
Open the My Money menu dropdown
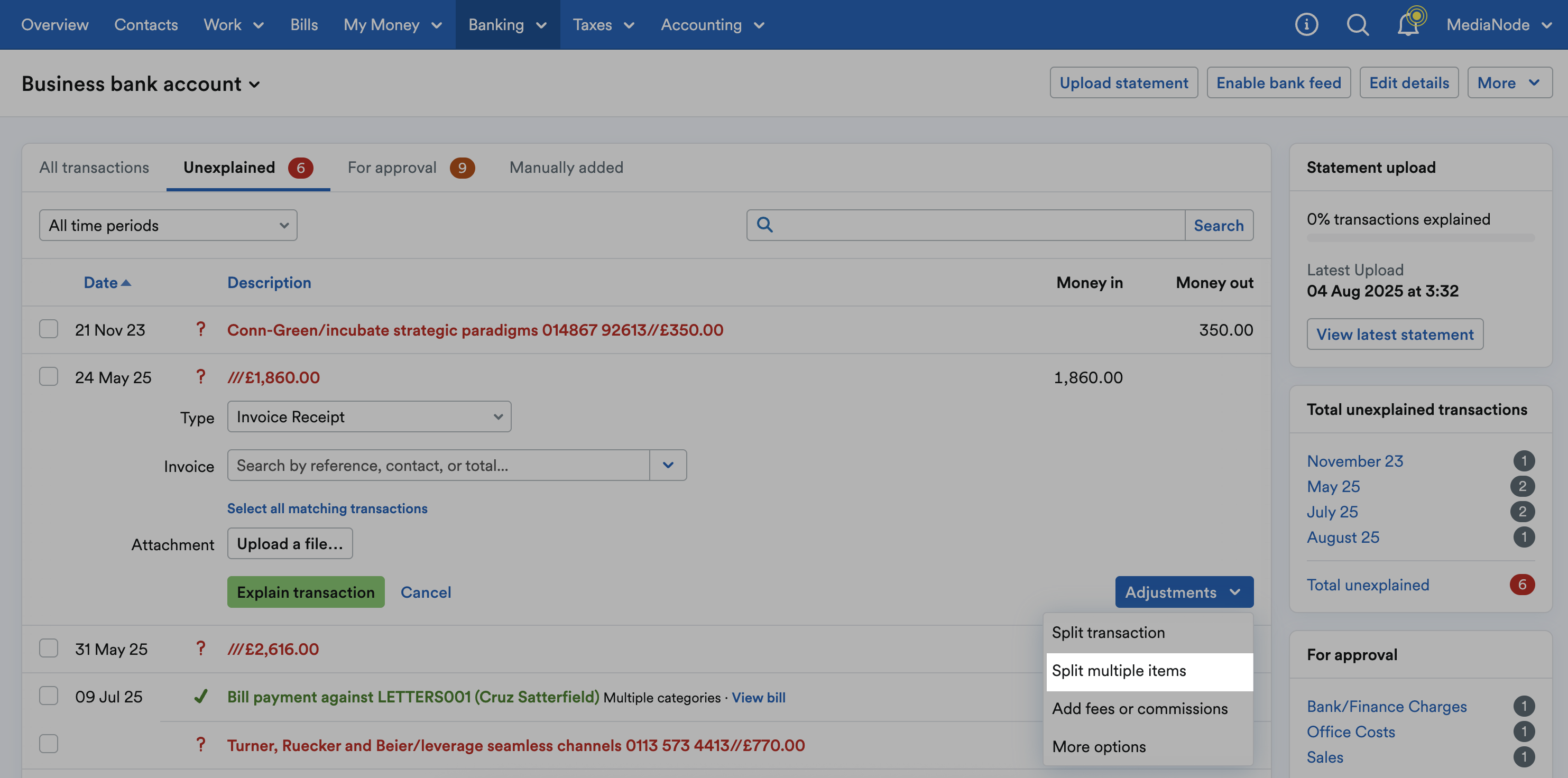click(393, 24)
